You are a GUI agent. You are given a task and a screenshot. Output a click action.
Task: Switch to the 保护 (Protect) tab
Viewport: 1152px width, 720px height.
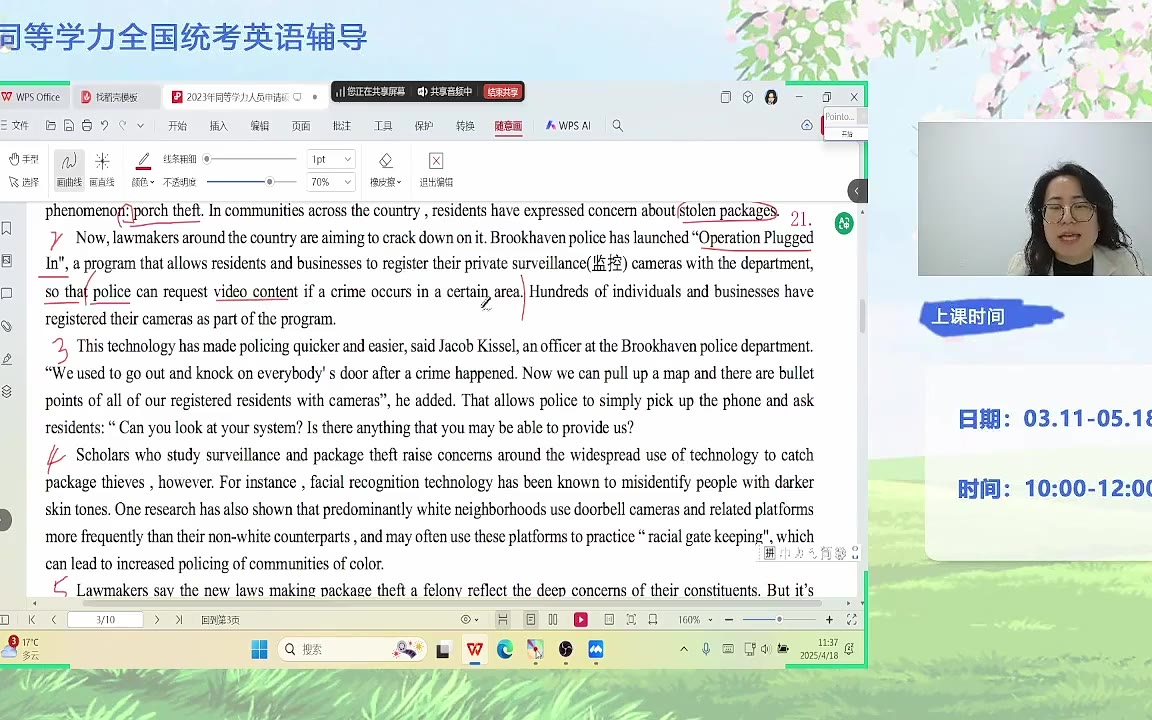coord(424,126)
